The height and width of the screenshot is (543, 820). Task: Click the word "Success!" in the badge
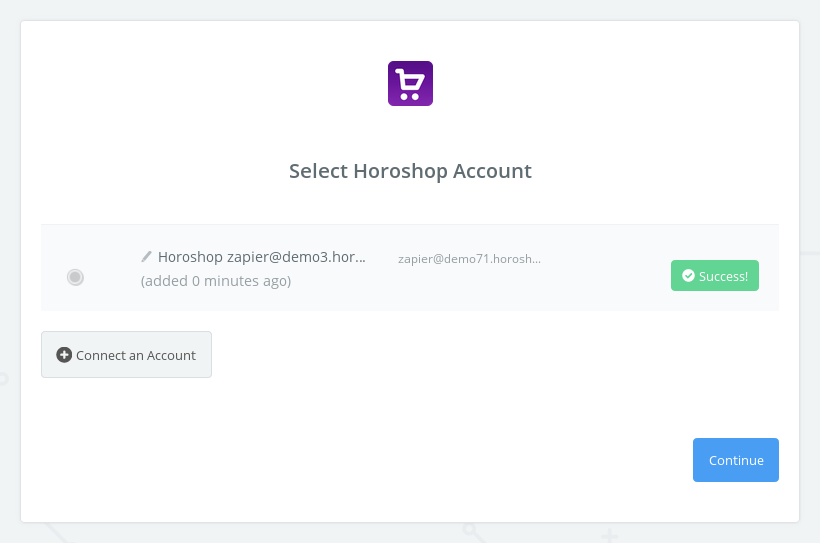[x=723, y=276]
